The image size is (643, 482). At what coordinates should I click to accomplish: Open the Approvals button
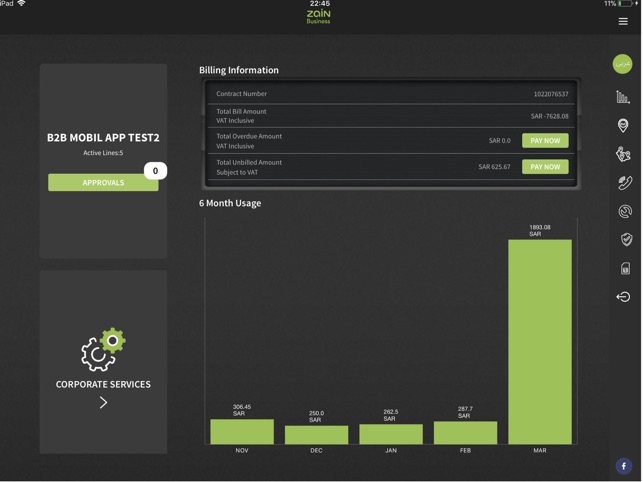tap(103, 183)
